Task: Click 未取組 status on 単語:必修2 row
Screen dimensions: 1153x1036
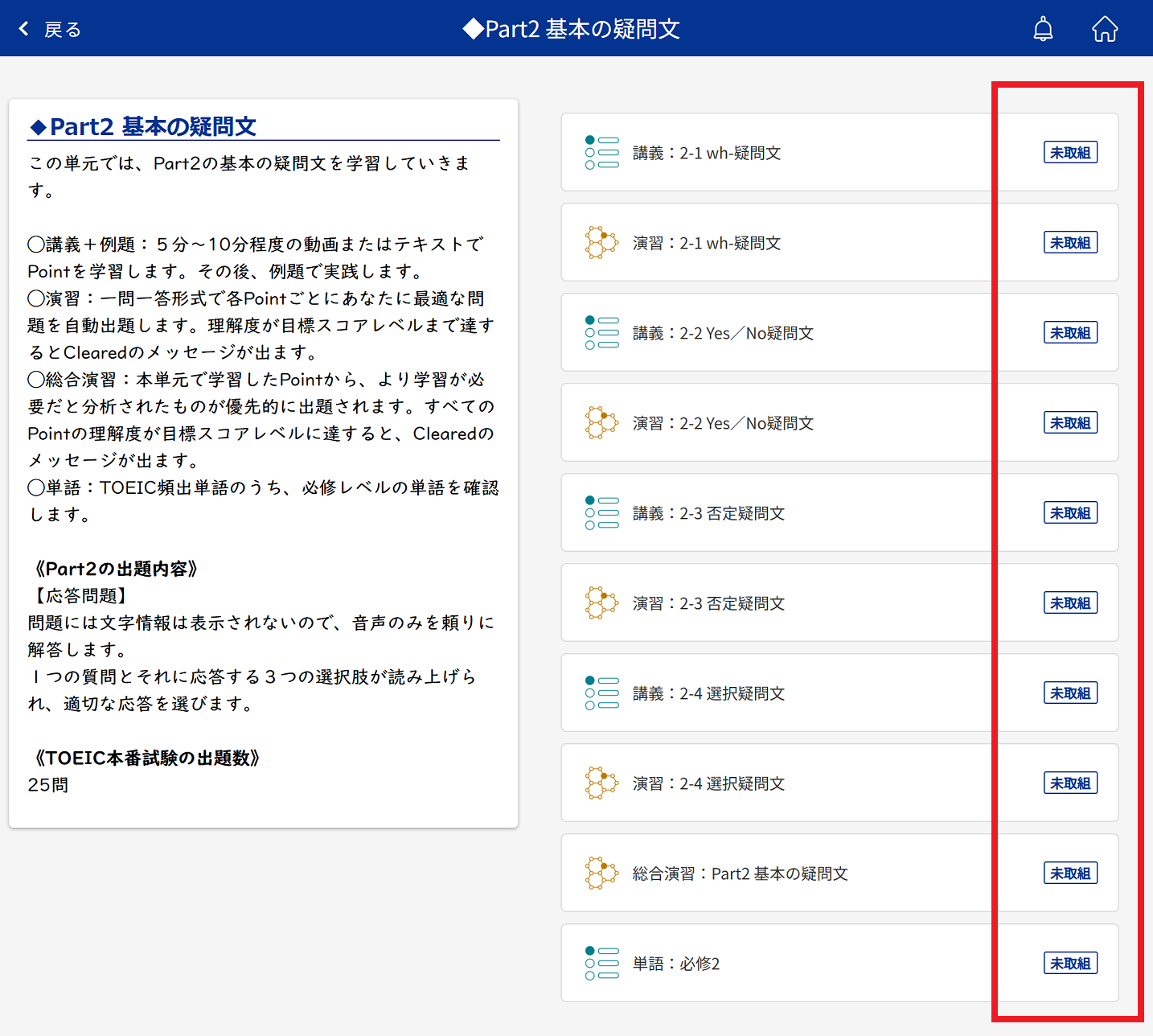Action: coord(1070,964)
